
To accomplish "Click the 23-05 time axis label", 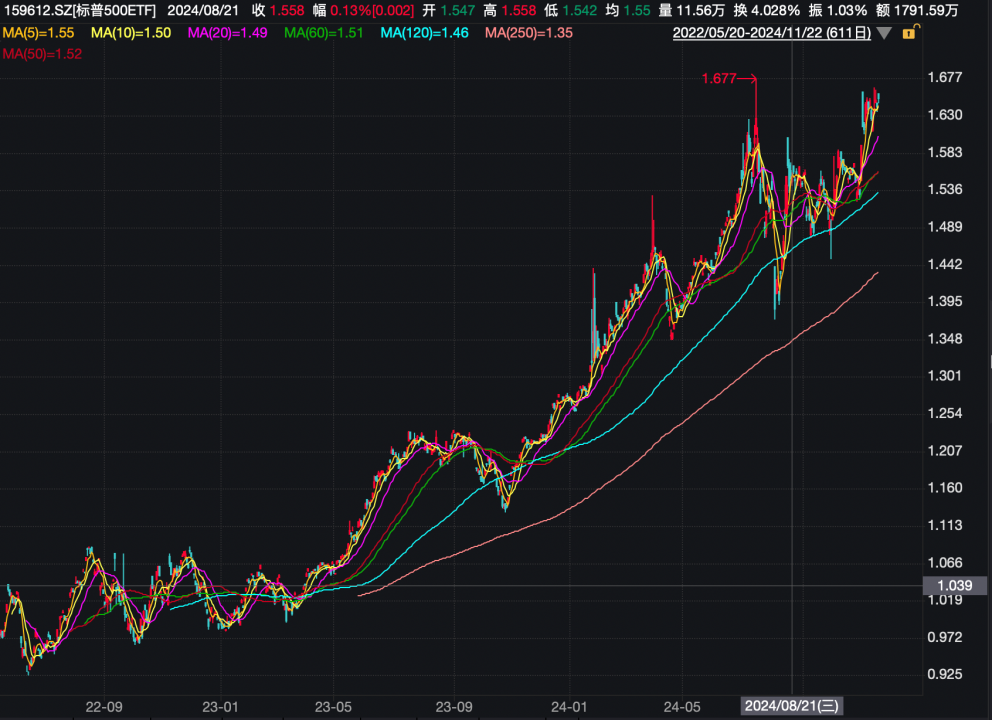I will [333, 707].
